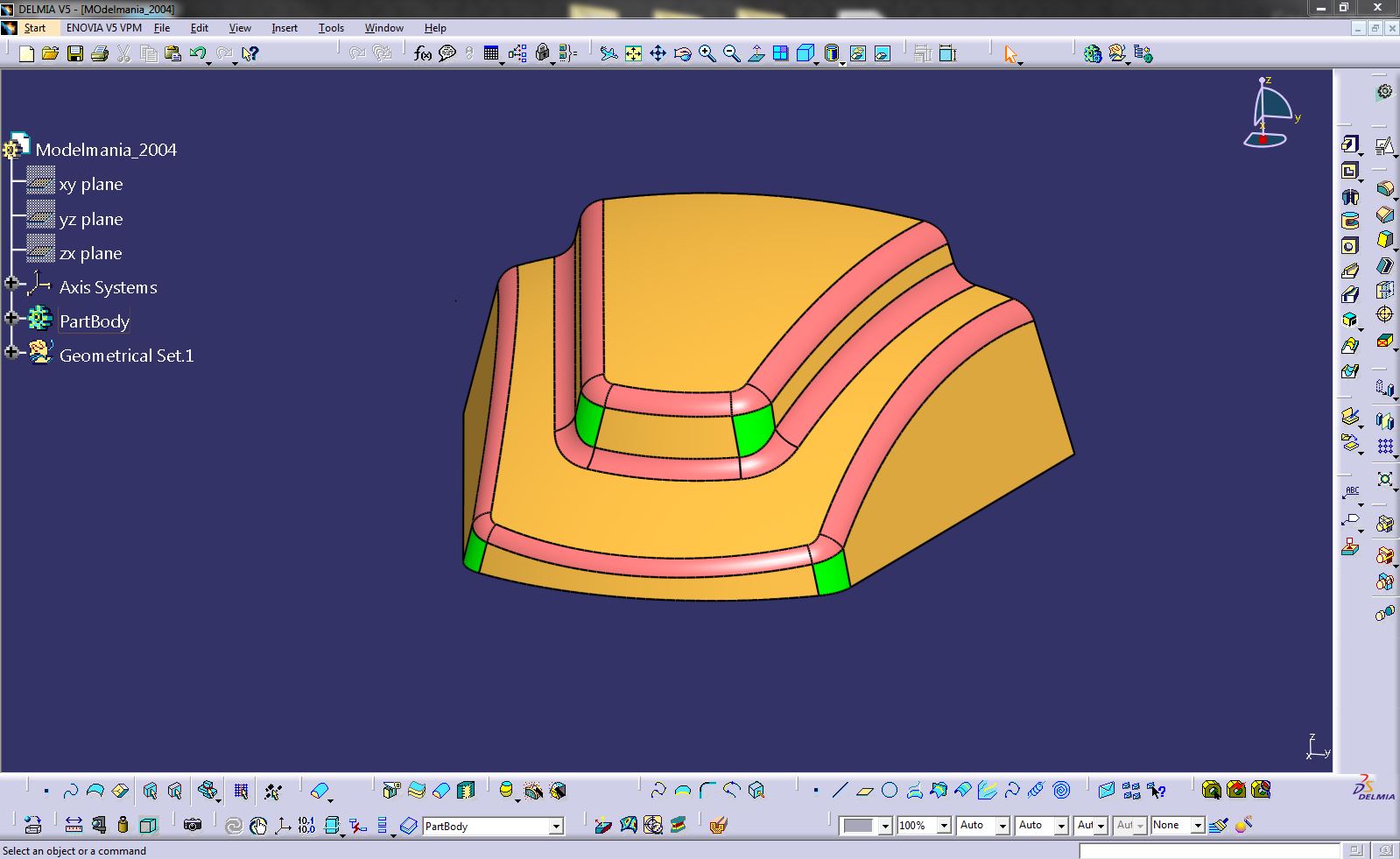Open the Design Table icon
This screenshot has width=1400, height=859.
point(490,53)
